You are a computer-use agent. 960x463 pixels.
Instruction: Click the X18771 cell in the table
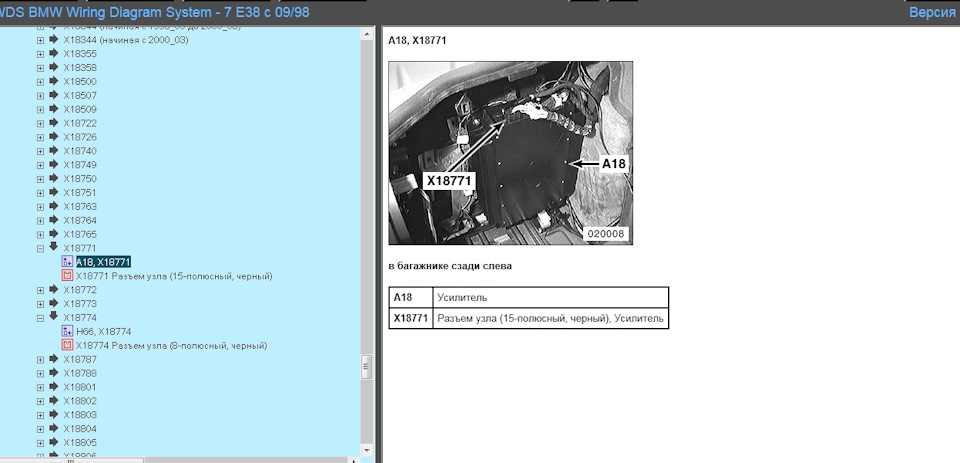point(411,318)
